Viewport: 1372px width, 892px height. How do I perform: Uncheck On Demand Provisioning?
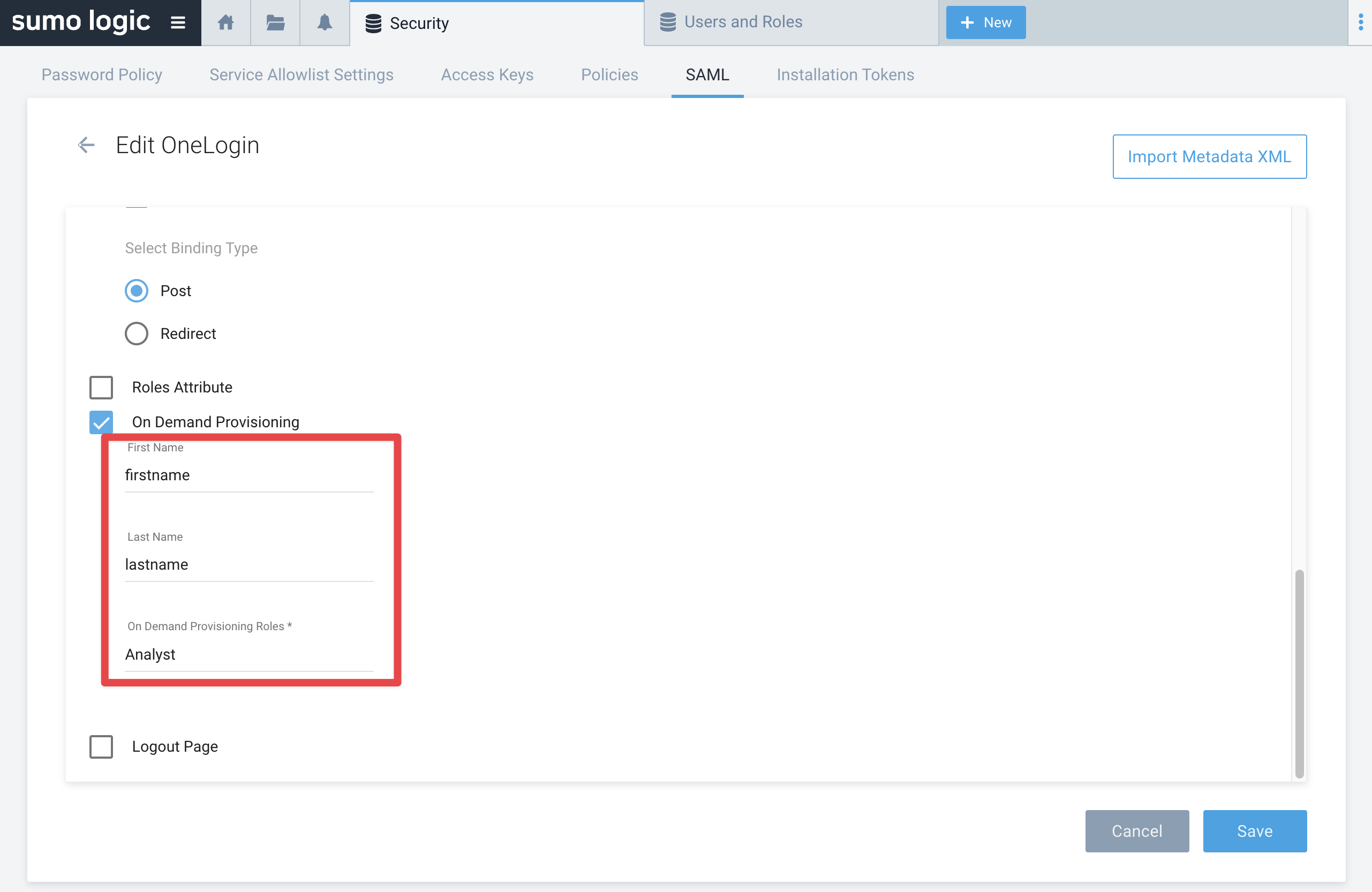click(101, 422)
